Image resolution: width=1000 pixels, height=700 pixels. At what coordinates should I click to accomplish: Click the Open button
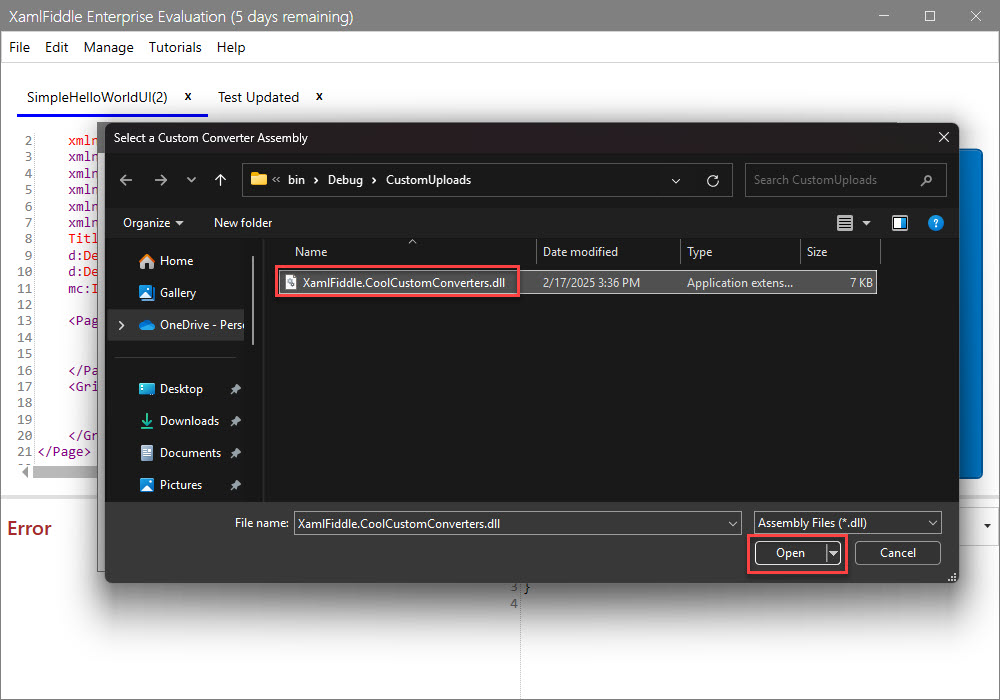(790, 553)
